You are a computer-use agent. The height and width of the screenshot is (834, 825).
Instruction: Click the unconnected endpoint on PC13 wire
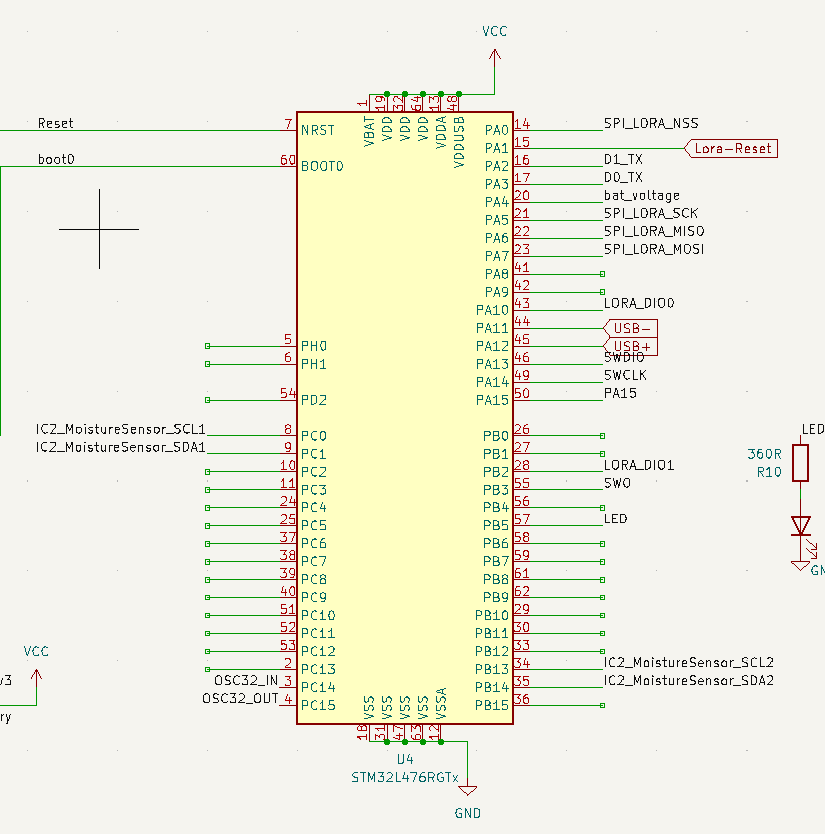[207, 669]
